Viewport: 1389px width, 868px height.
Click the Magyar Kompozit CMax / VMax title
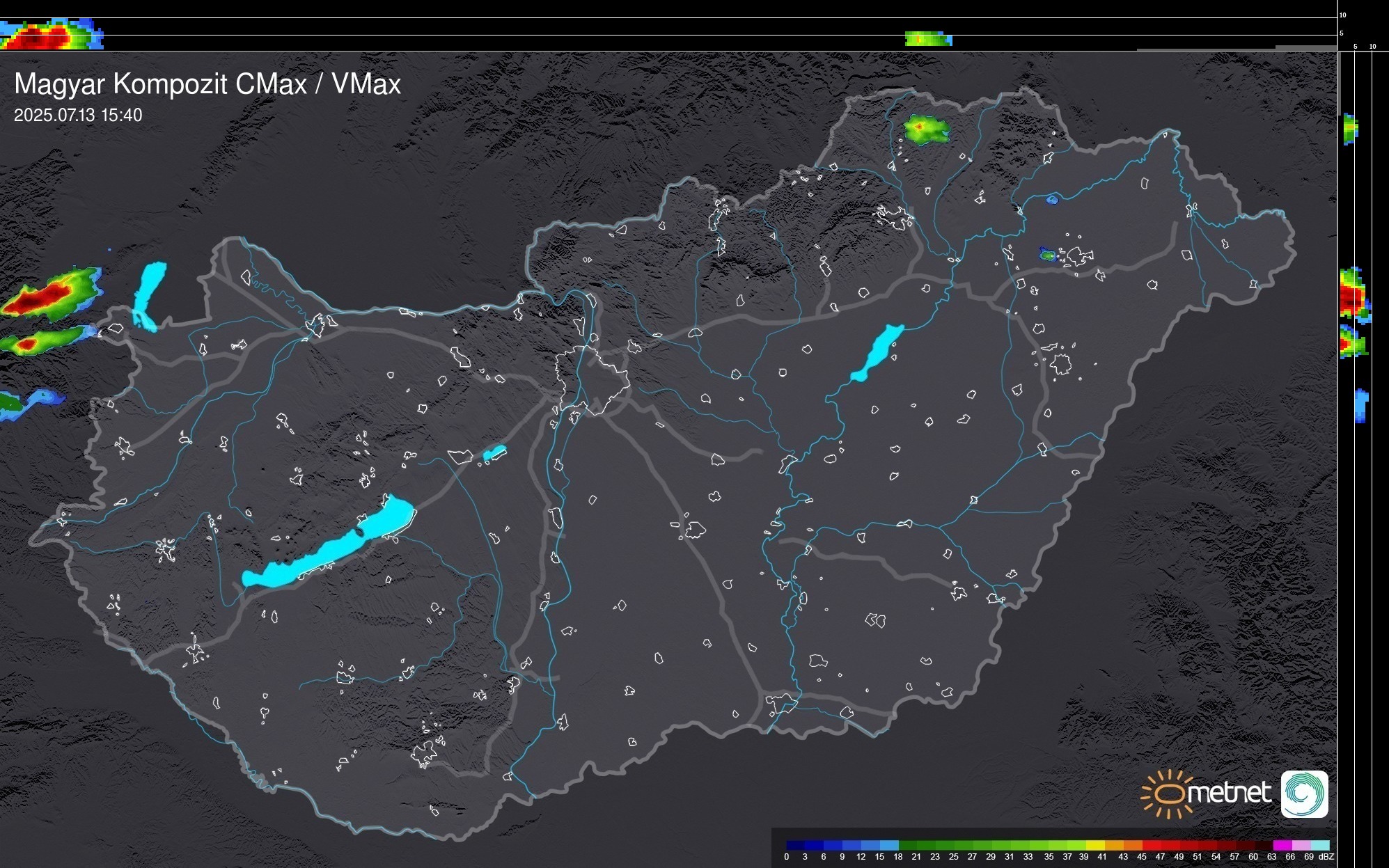207,84
